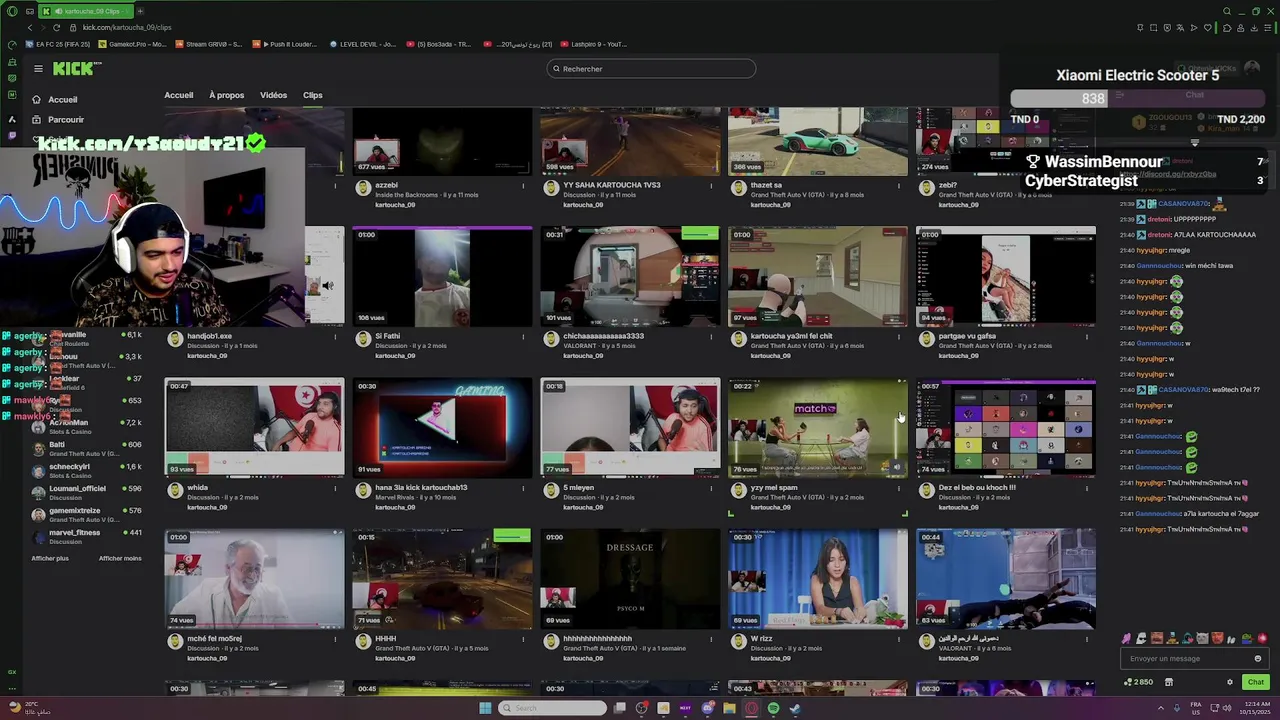Open emoji picker in chat input
Screen dimensions: 1280x720
(x=1258, y=658)
